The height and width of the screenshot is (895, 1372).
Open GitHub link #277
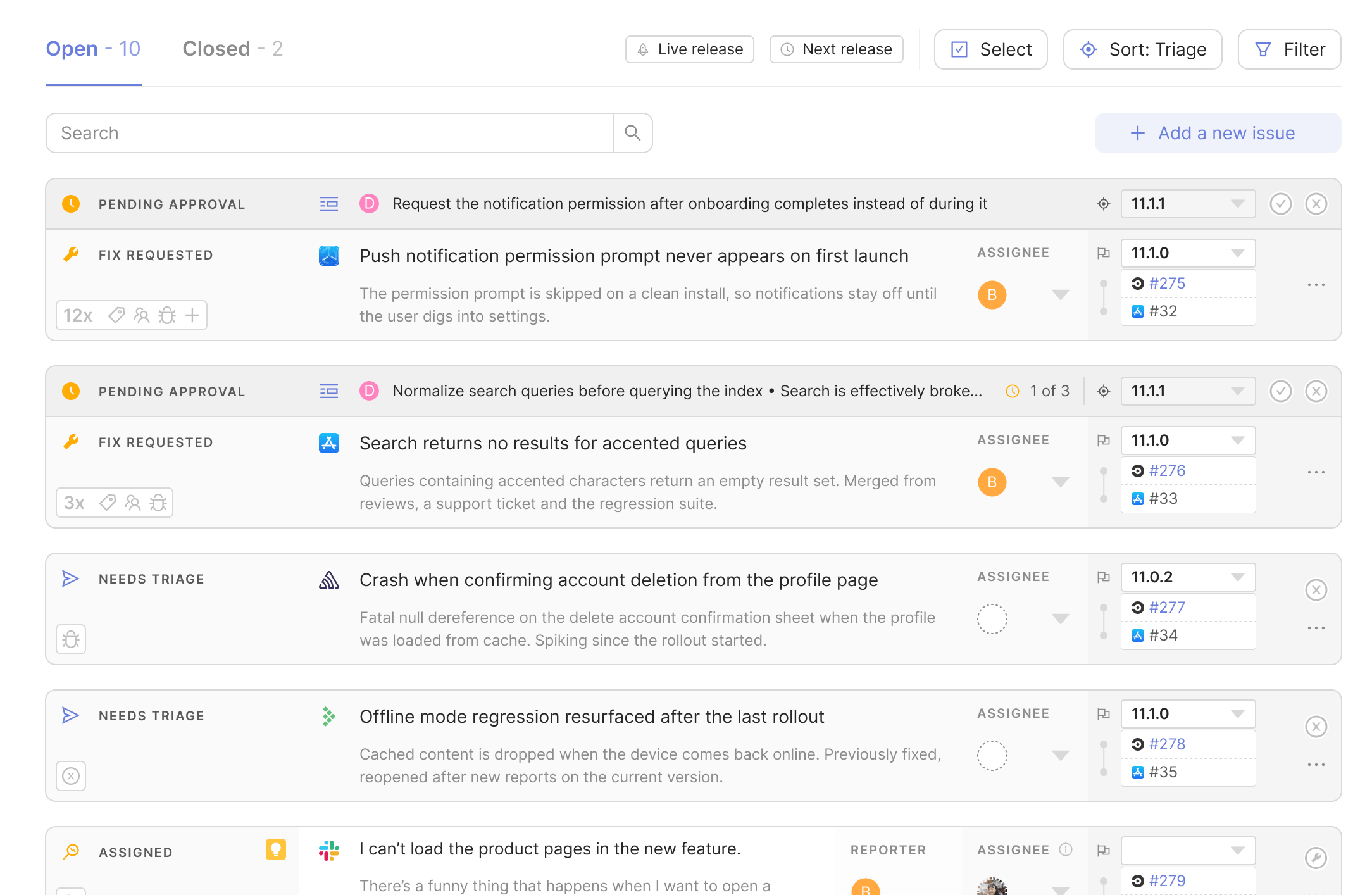(x=1167, y=608)
